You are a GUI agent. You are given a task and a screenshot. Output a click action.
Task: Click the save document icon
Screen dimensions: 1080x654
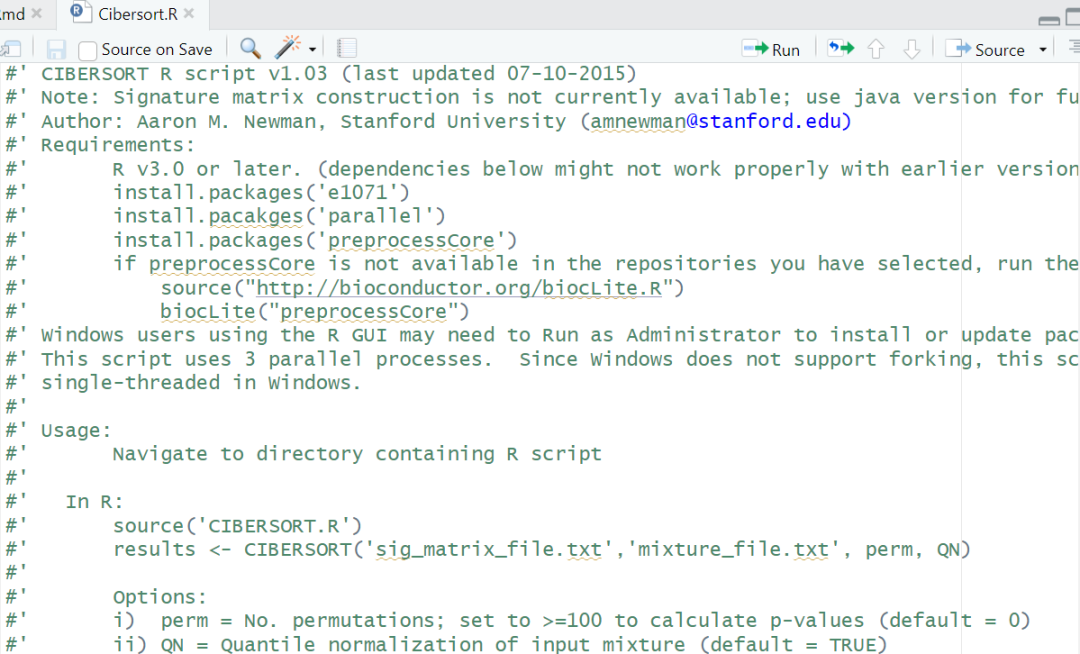[x=56, y=49]
